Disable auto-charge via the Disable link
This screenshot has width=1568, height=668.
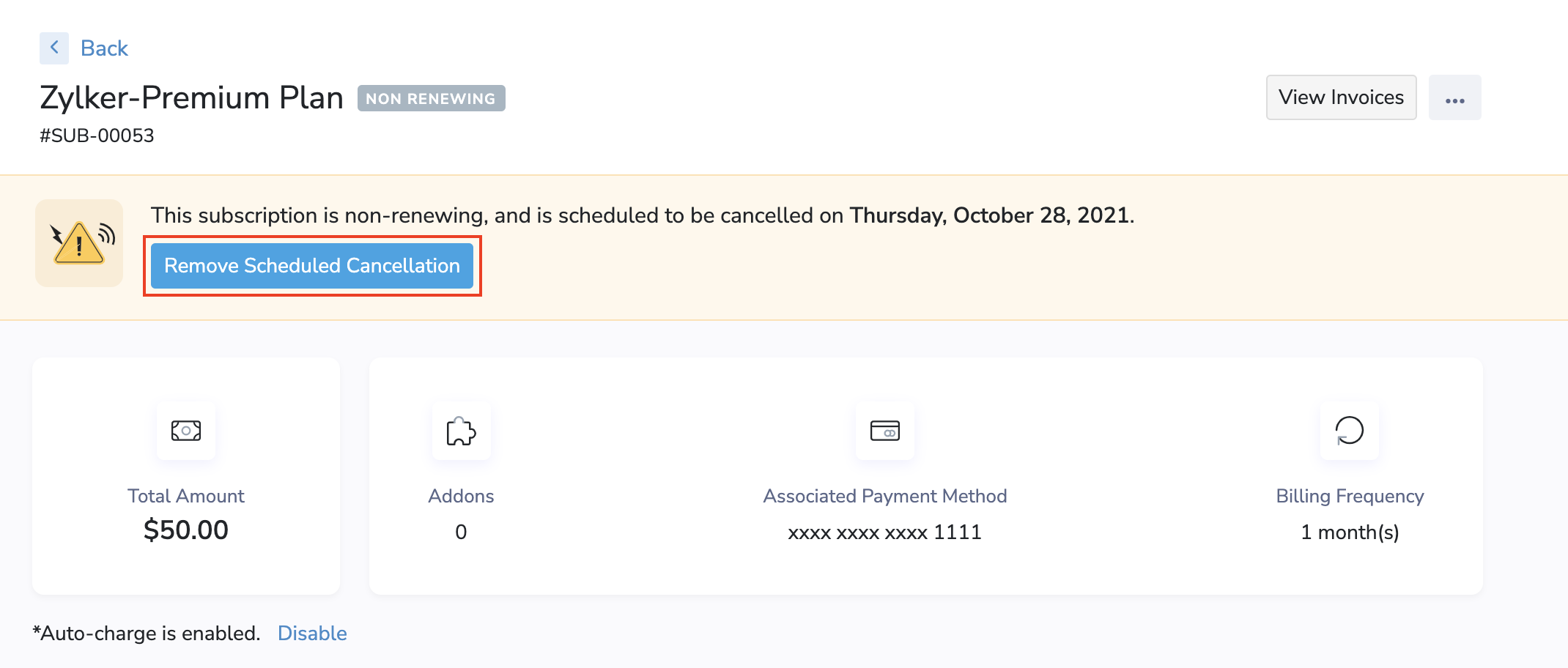312,633
